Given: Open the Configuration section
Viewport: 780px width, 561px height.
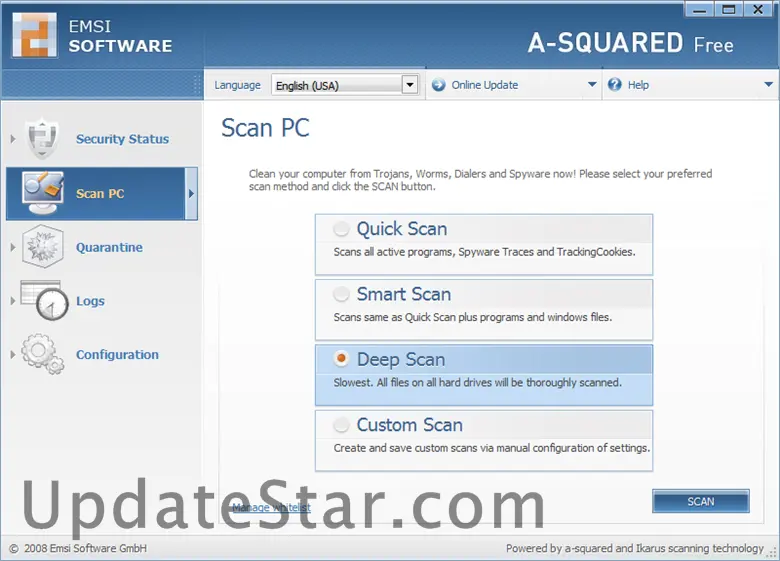Looking at the screenshot, I should tap(117, 355).
